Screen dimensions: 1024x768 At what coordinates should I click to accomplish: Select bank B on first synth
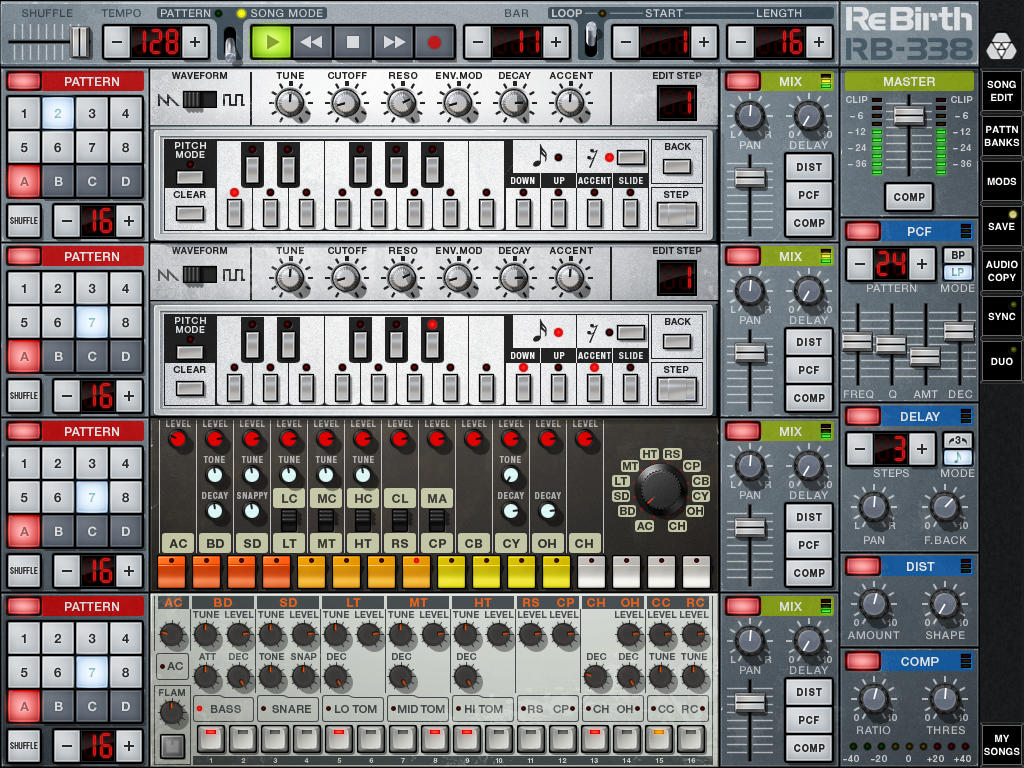58,182
